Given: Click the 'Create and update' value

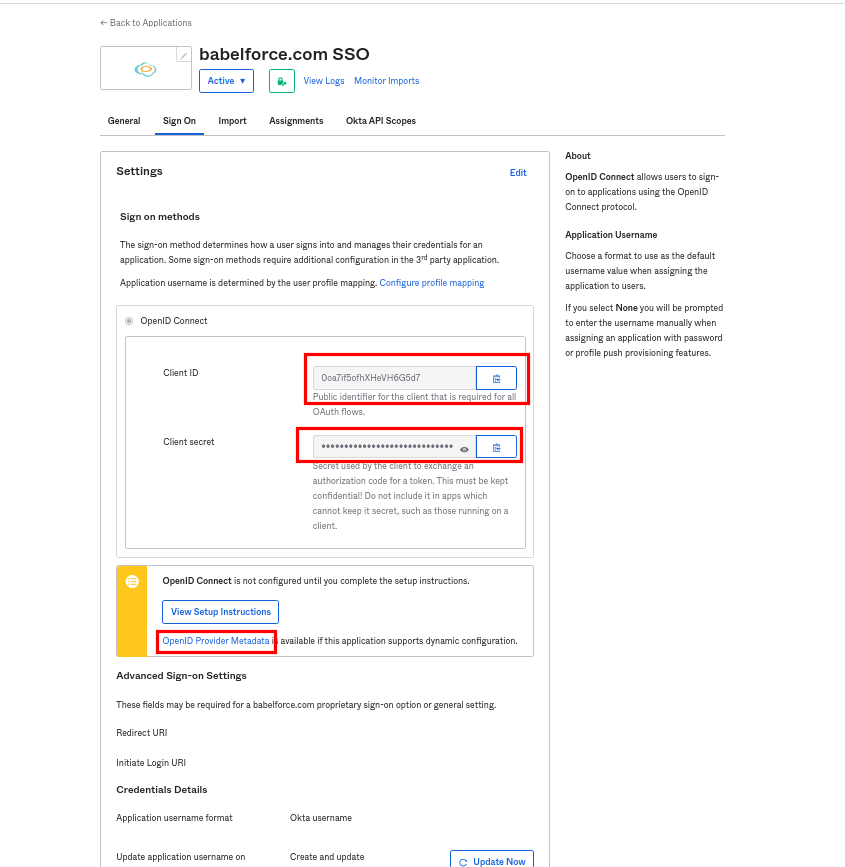Looking at the screenshot, I should coord(327,856).
